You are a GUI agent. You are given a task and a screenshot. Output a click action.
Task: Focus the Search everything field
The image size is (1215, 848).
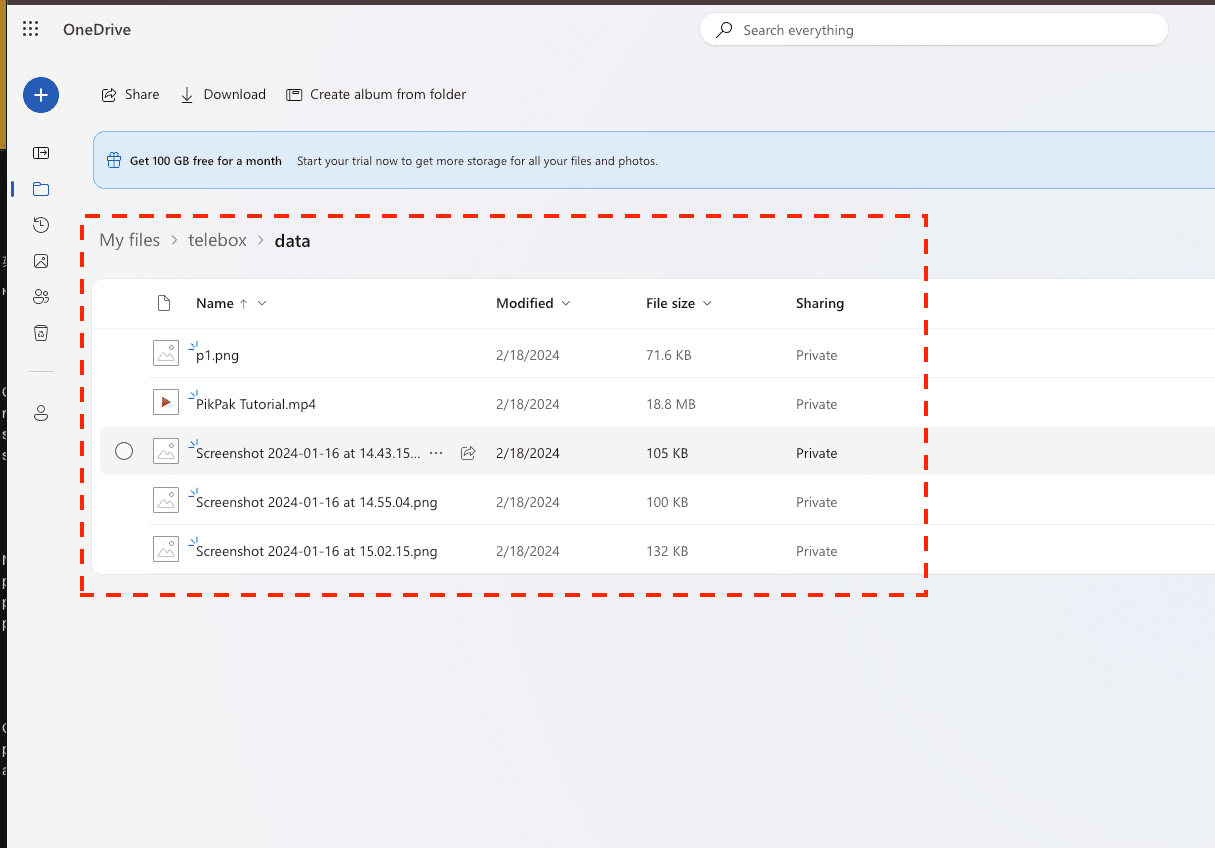click(x=934, y=30)
